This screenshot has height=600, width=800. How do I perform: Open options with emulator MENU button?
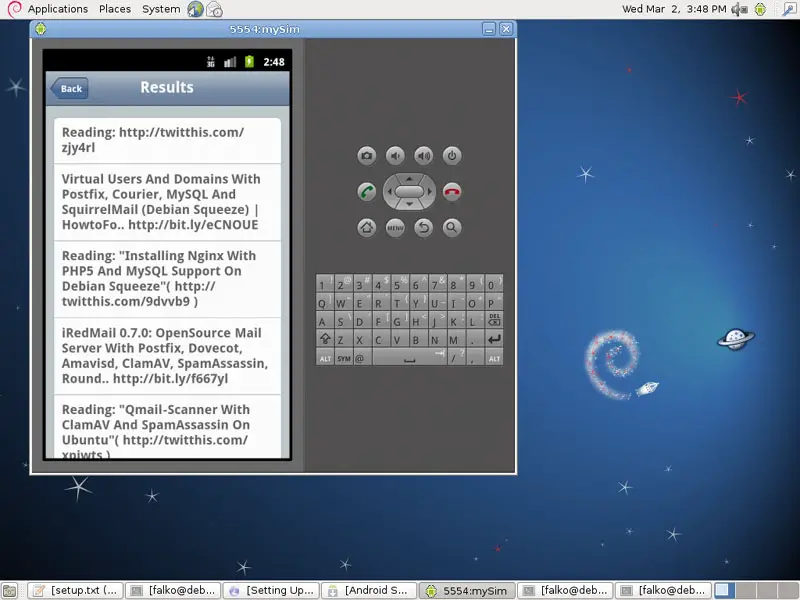click(x=395, y=228)
